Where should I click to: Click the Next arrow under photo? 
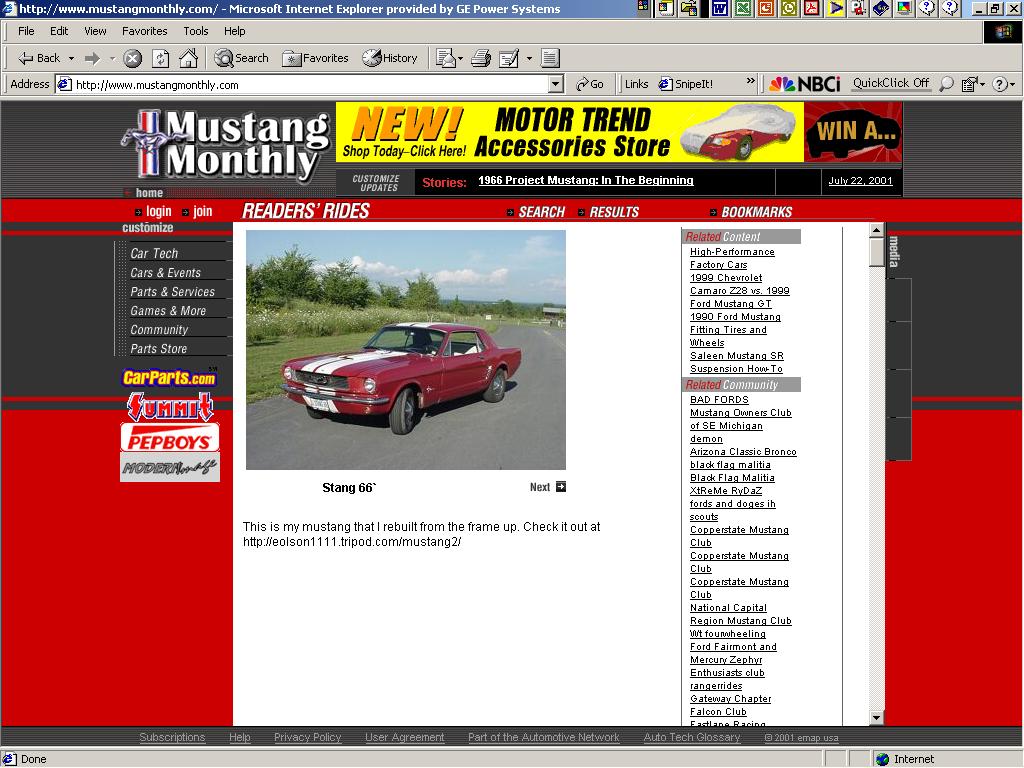click(560, 487)
